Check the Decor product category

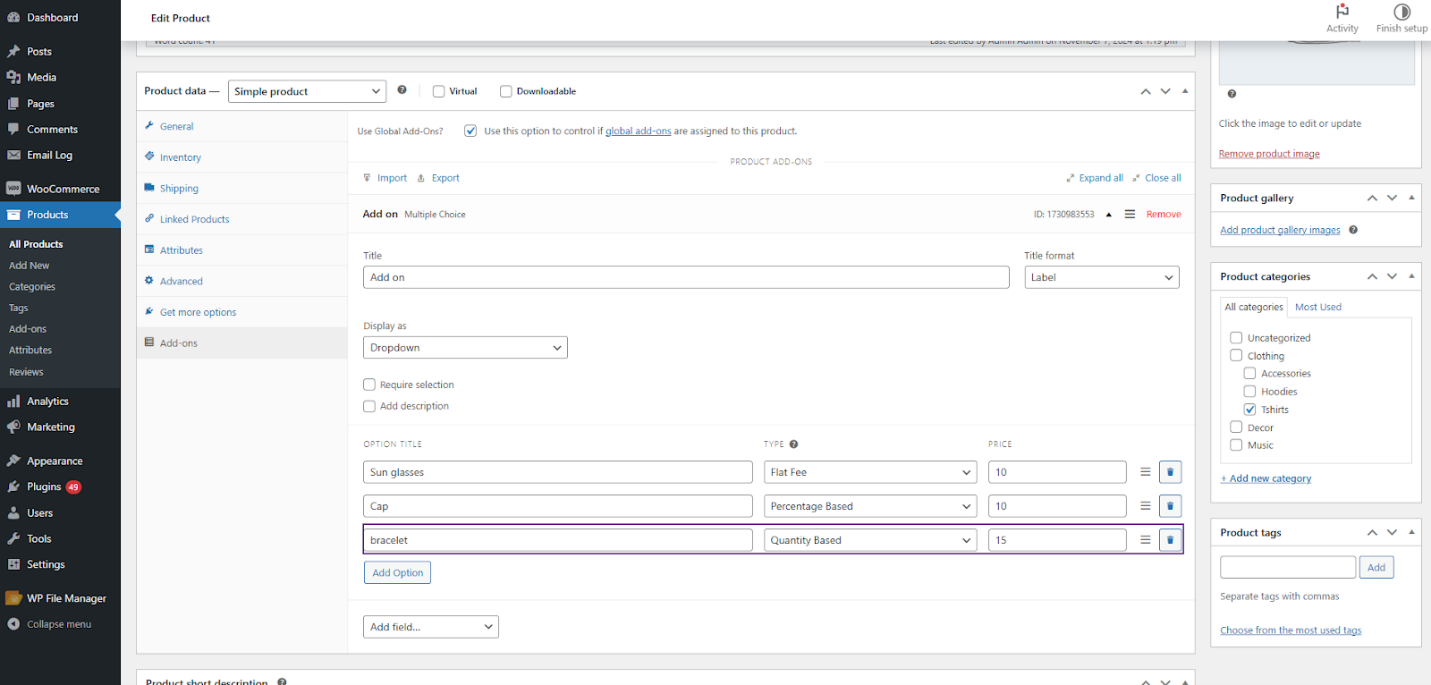pos(1235,427)
